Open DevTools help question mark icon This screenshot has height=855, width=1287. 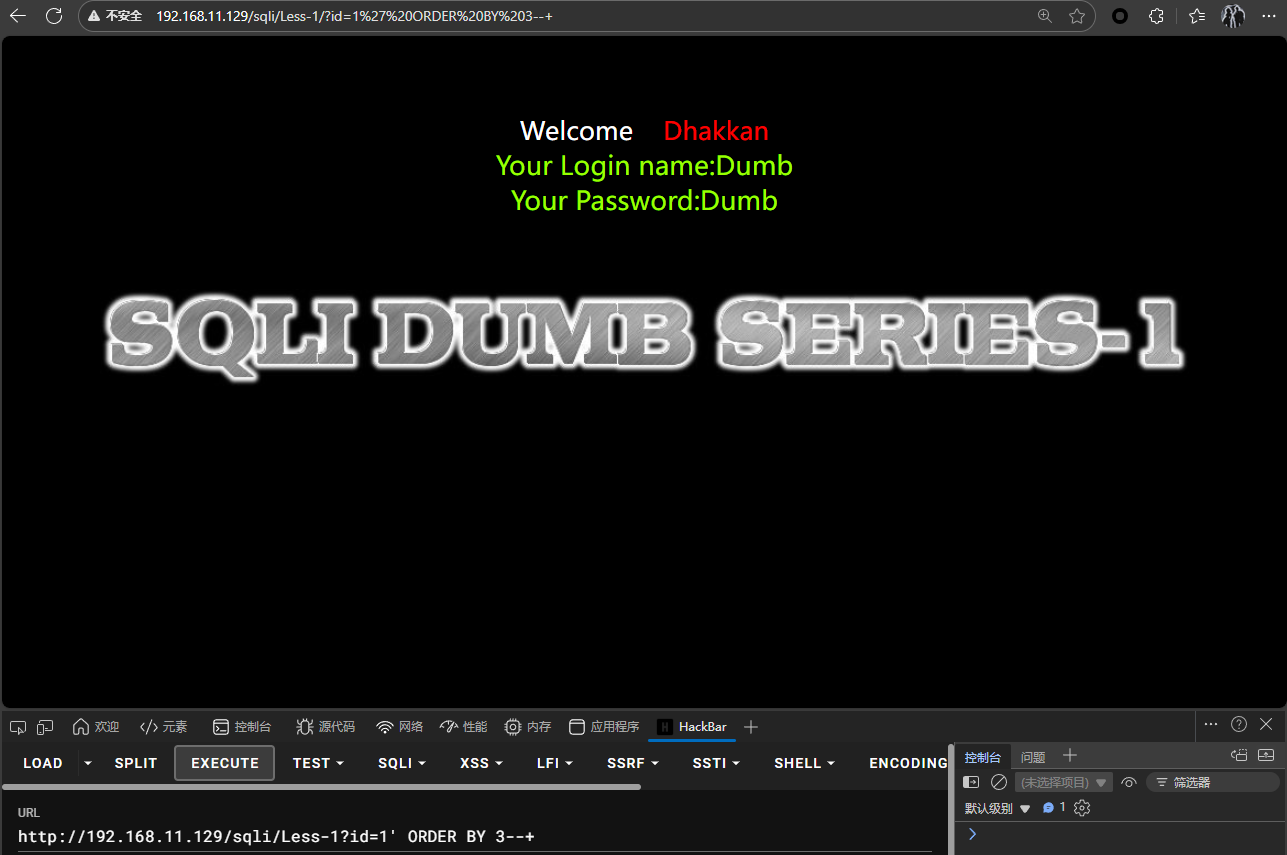click(1239, 724)
